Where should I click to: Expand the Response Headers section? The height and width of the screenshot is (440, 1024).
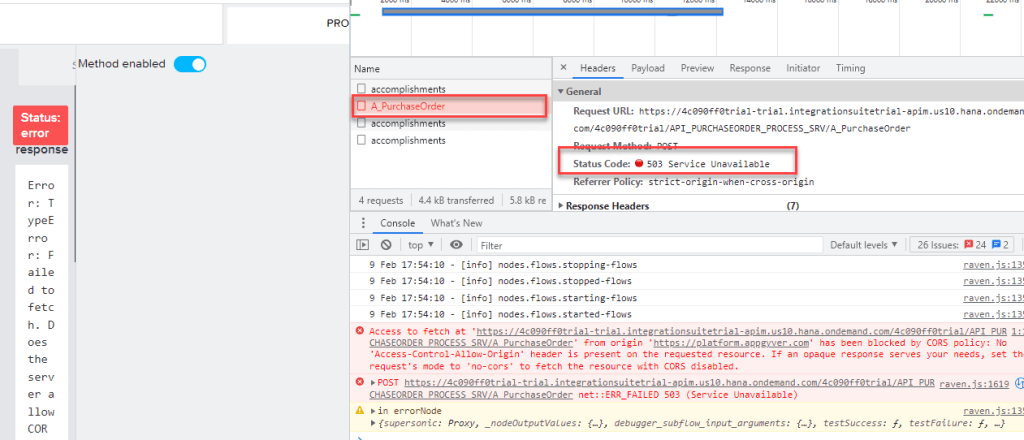click(x=561, y=206)
